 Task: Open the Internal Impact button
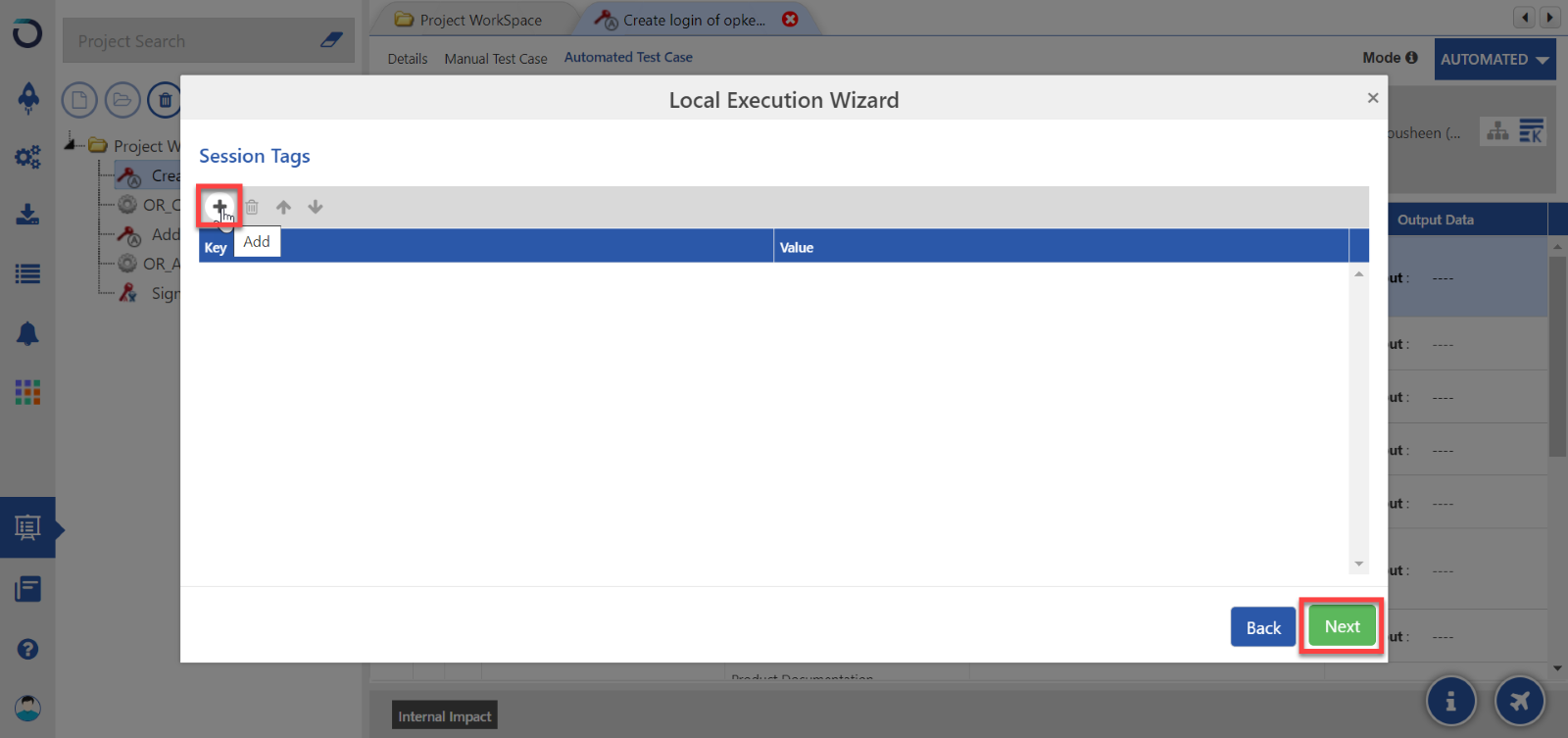point(445,716)
